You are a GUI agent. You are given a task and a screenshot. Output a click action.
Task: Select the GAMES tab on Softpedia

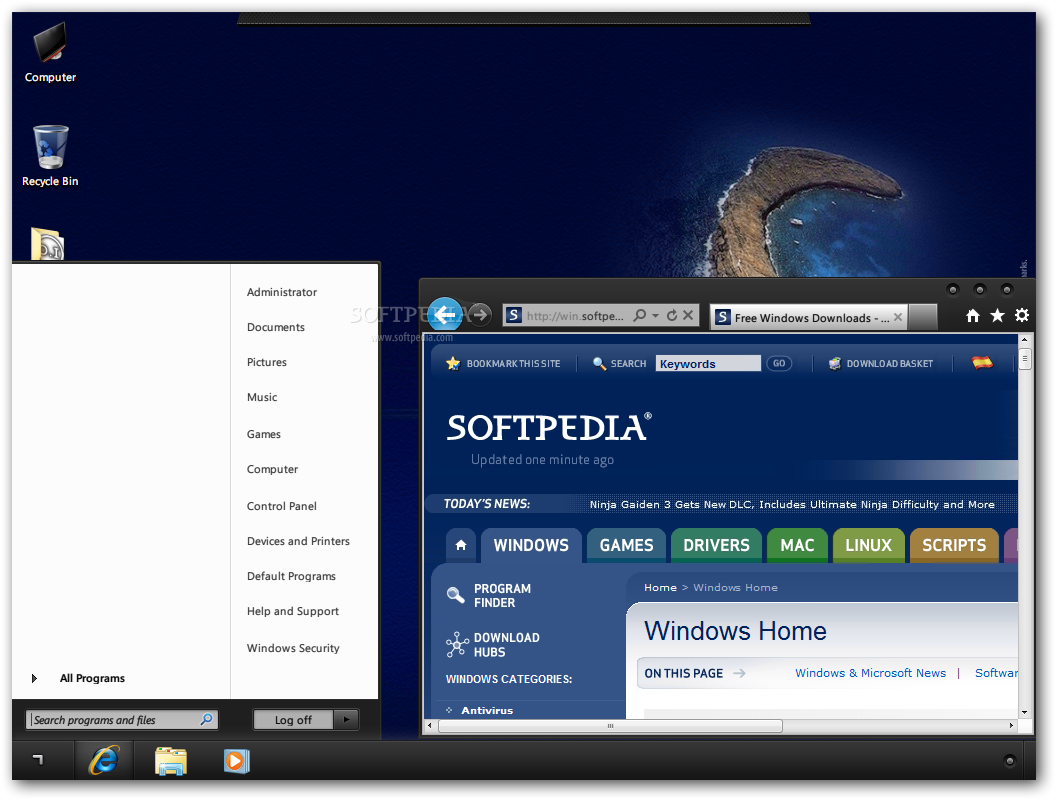coord(626,545)
